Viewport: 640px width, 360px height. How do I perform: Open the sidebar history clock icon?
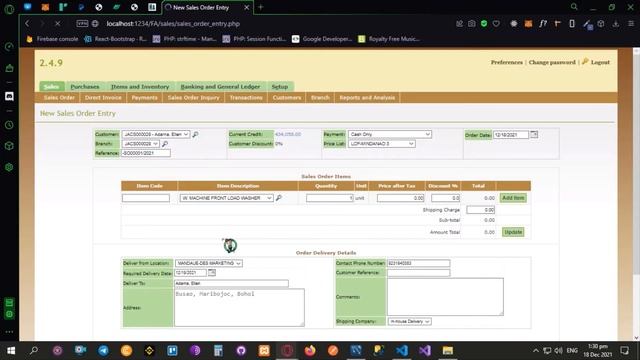[x=9, y=125]
